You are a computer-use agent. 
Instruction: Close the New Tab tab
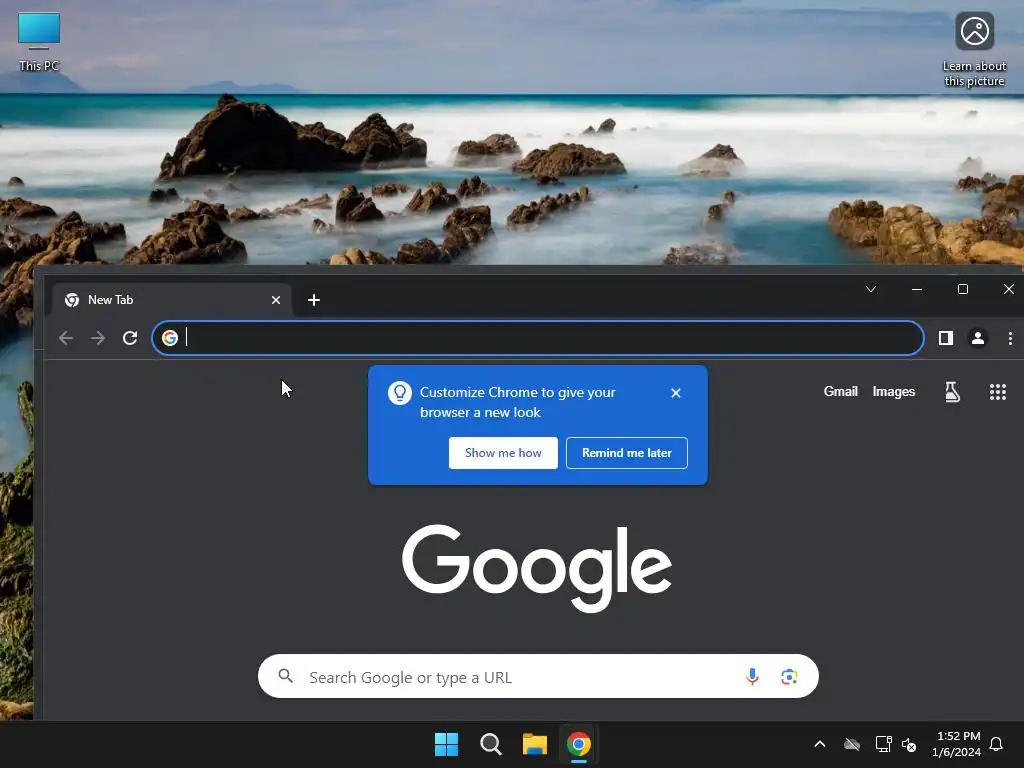point(276,300)
